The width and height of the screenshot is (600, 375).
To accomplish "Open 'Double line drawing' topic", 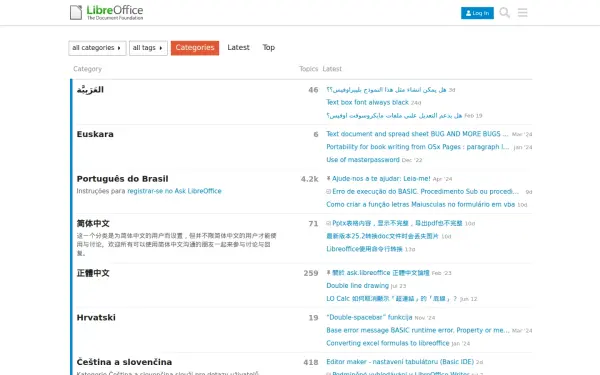I will click(357, 285).
